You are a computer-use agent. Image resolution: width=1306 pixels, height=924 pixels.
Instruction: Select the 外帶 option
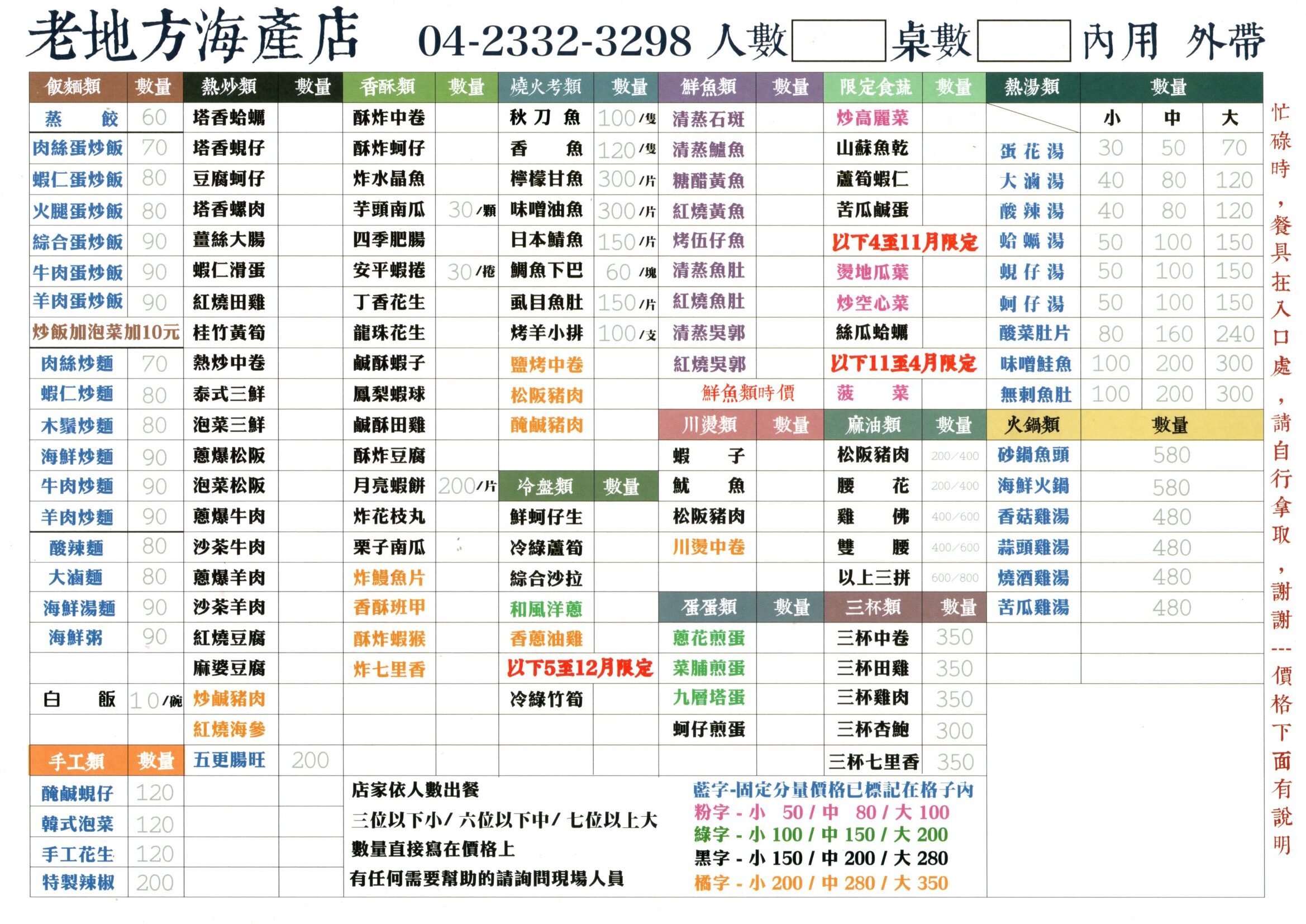pos(1226,41)
